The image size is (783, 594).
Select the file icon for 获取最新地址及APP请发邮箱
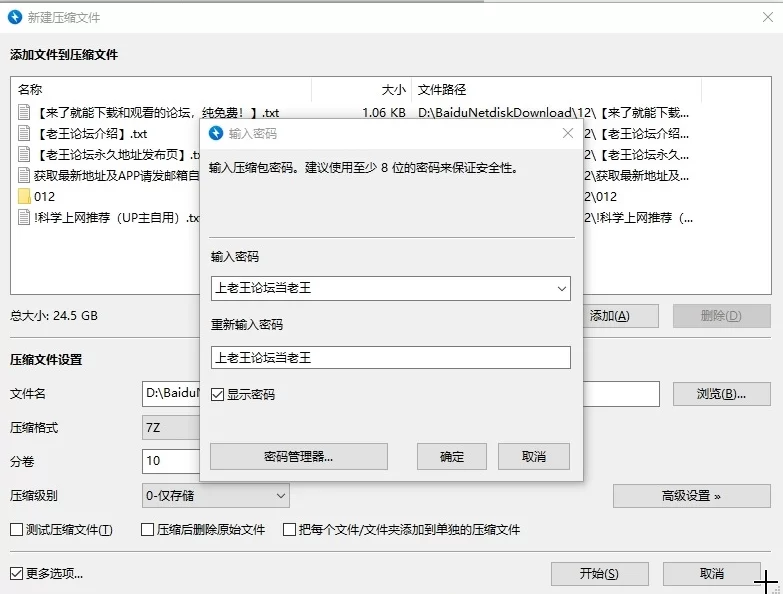coord(24,175)
